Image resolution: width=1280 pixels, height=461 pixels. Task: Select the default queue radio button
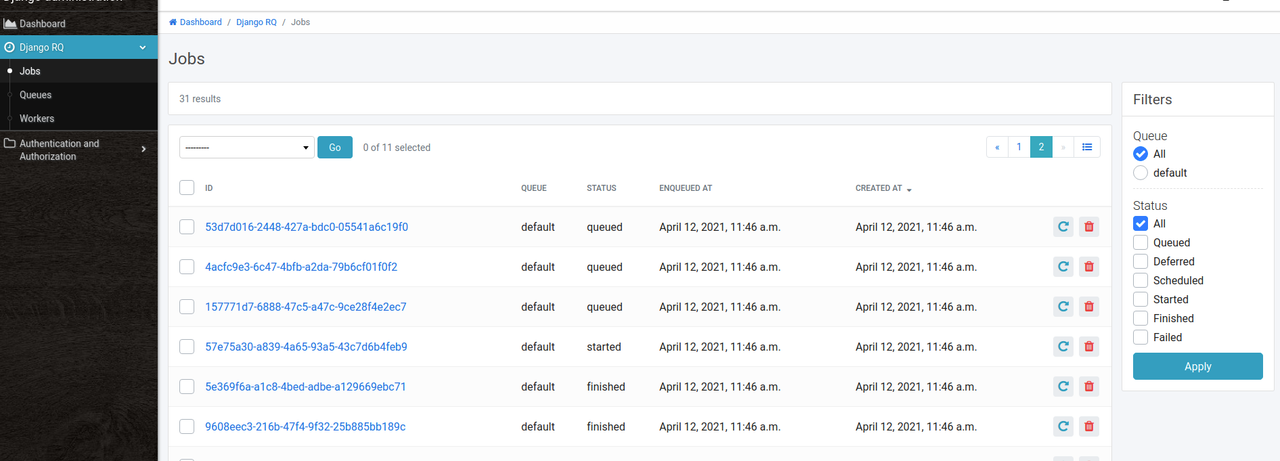coord(1140,173)
